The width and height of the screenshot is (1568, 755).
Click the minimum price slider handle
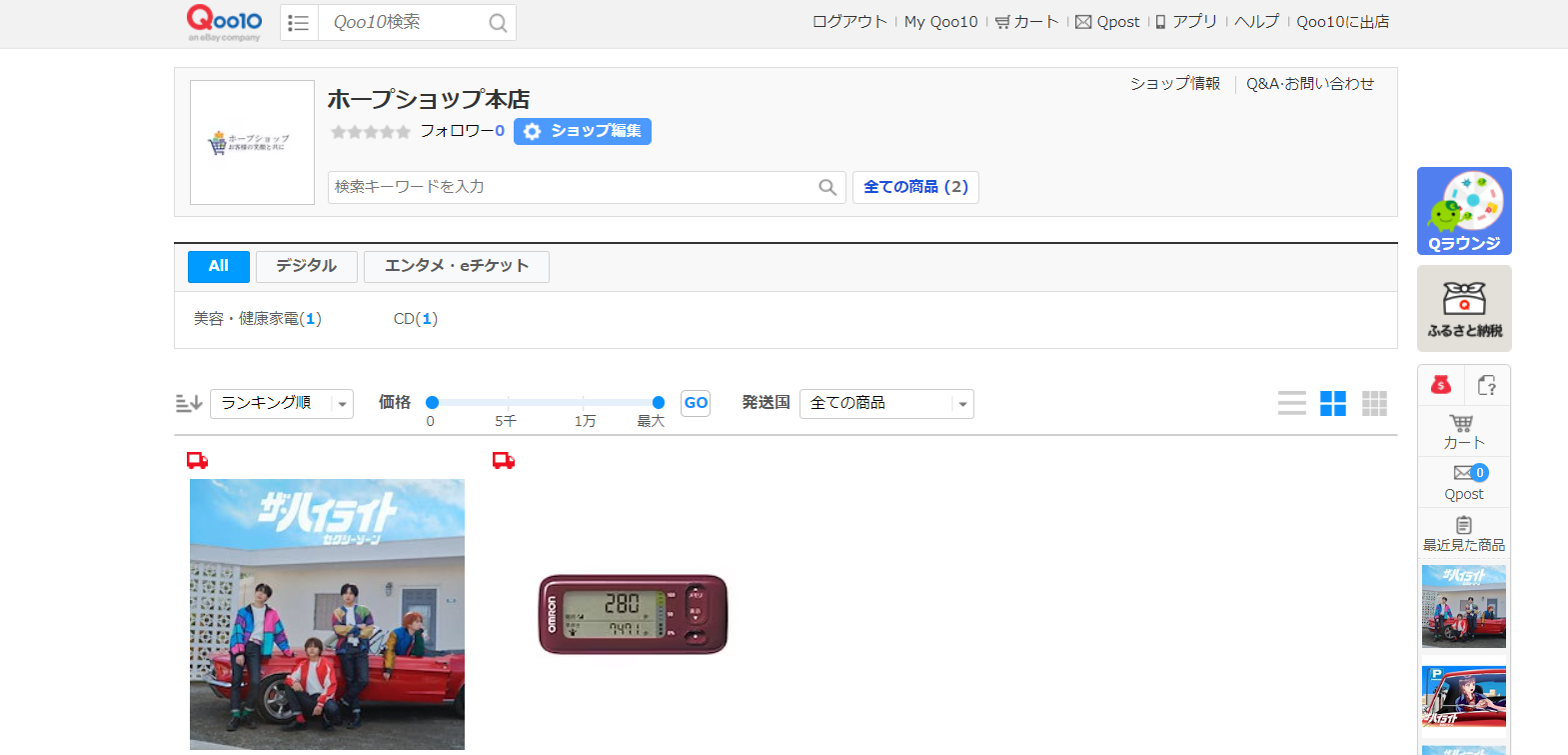(433, 402)
